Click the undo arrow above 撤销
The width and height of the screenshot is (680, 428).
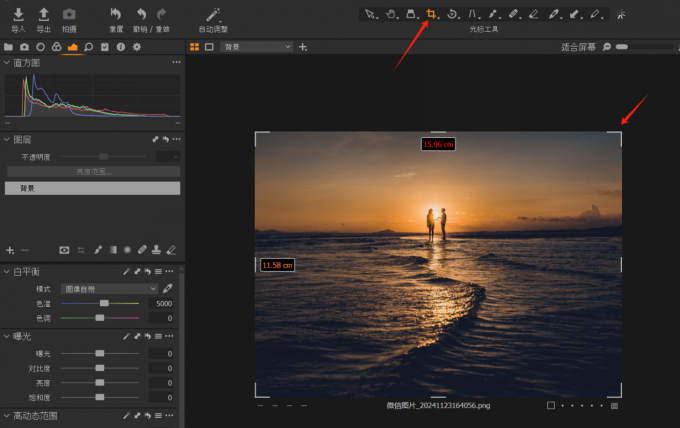[x=141, y=14]
